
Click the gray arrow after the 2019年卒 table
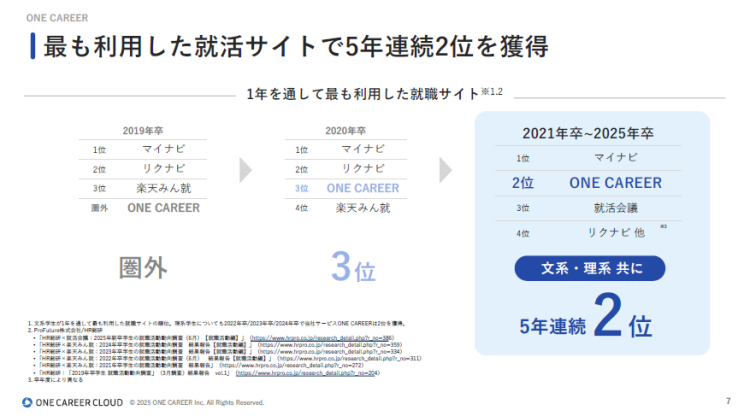(245, 170)
